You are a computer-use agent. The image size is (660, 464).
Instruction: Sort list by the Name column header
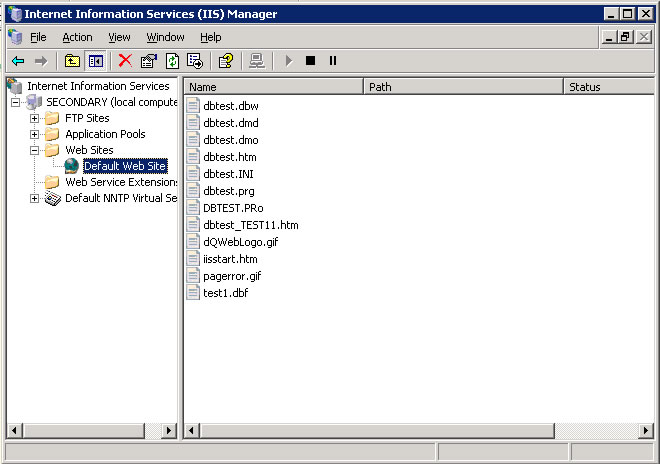pyautogui.click(x=272, y=87)
